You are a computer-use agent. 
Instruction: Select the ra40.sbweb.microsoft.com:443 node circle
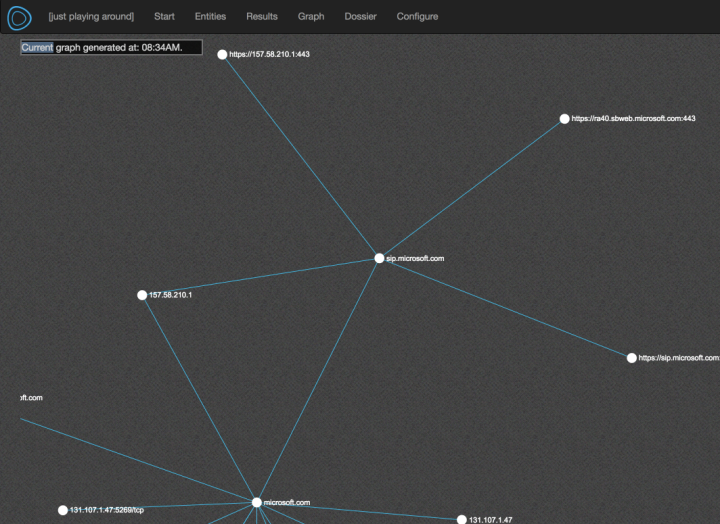pos(564,119)
